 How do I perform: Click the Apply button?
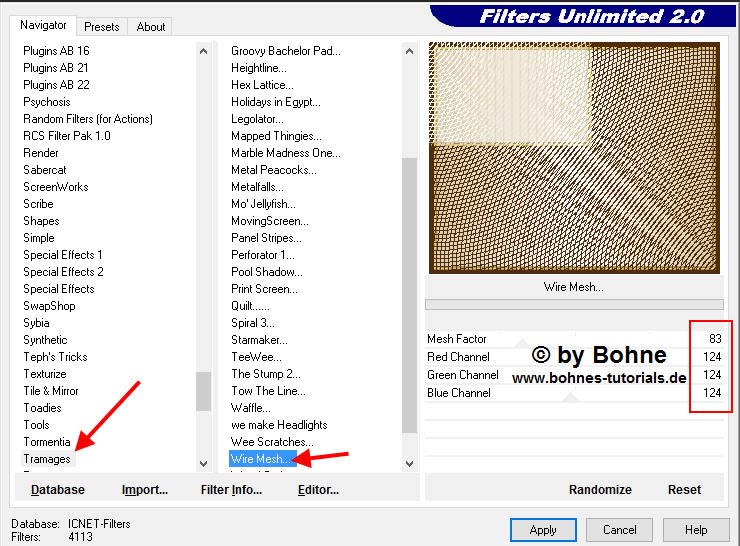point(543,530)
